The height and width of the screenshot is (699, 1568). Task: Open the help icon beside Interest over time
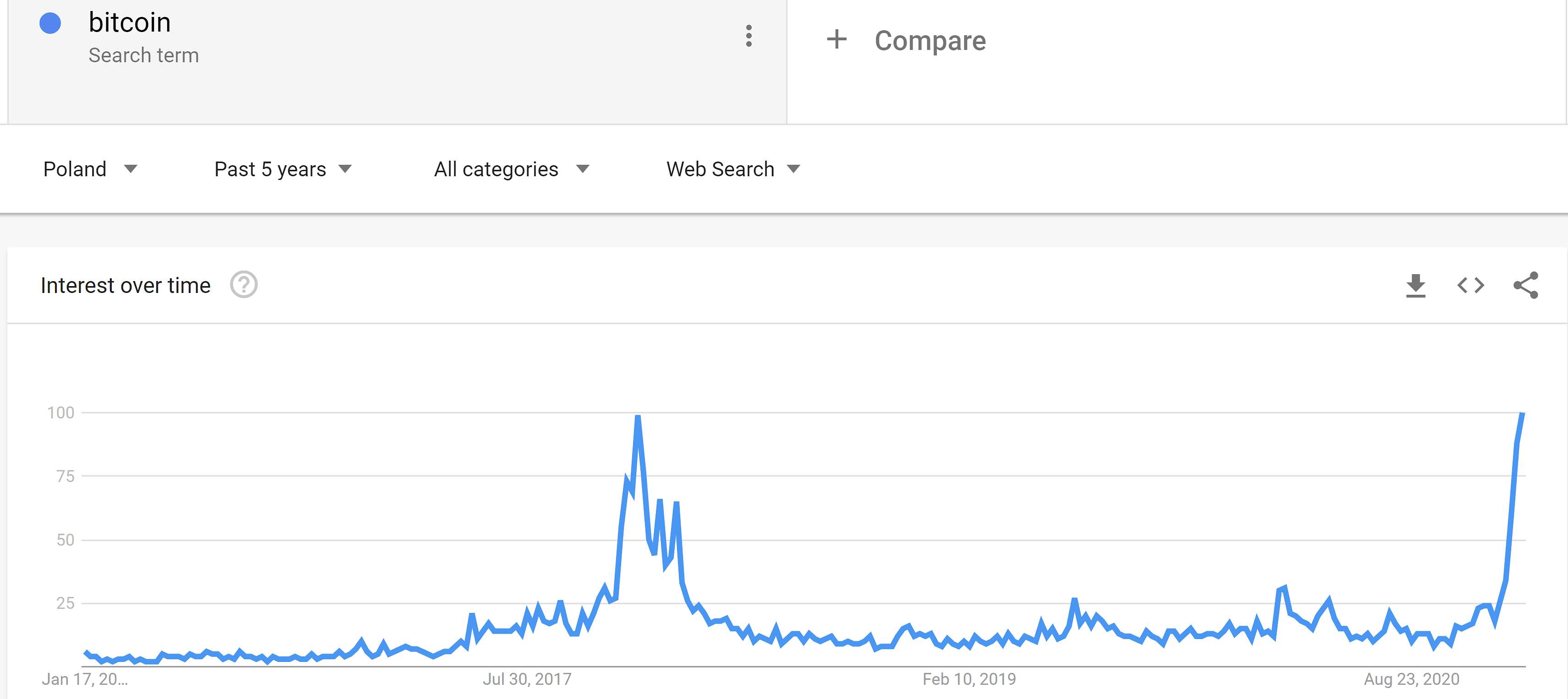click(x=244, y=285)
